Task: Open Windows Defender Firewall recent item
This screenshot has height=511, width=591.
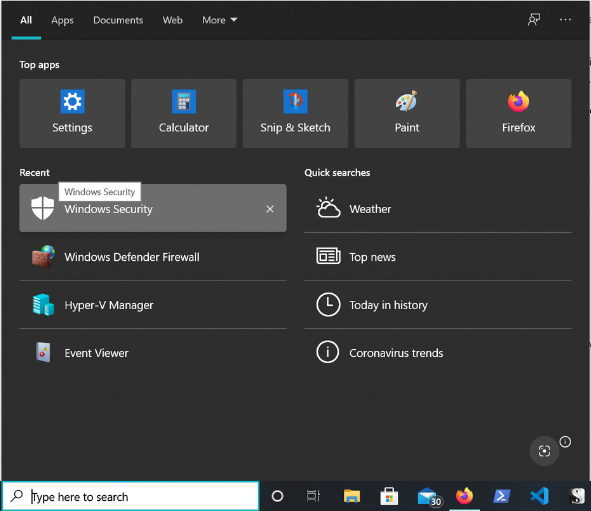Action: [x=153, y=257]
